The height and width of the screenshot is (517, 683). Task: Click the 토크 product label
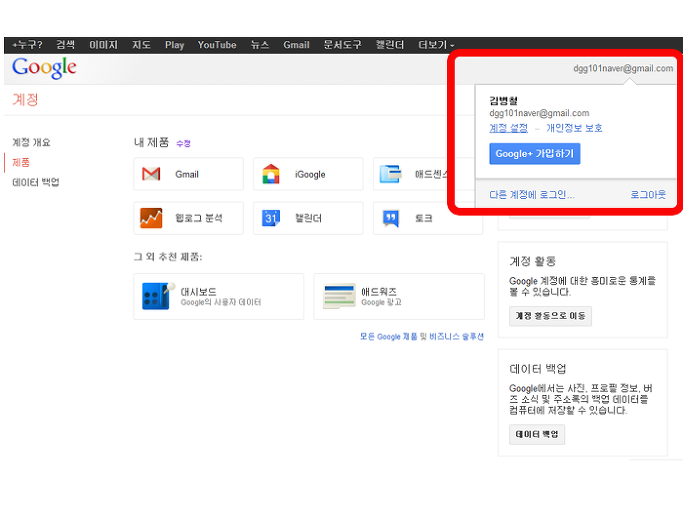[x=424, y=218]
